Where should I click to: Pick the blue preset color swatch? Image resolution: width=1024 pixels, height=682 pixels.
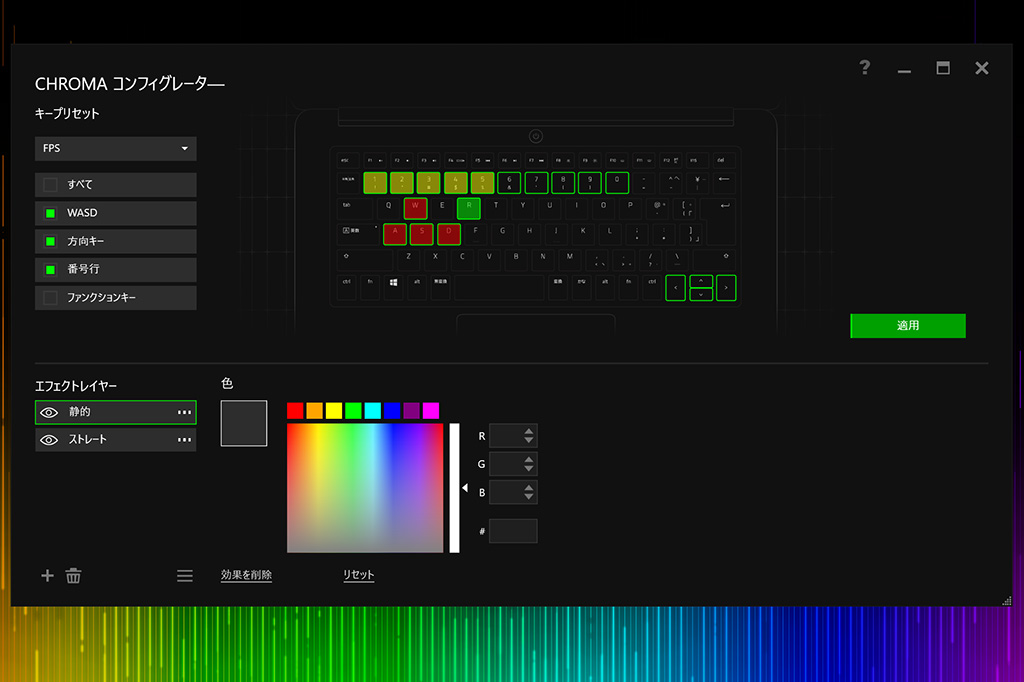tap(392, 410)
